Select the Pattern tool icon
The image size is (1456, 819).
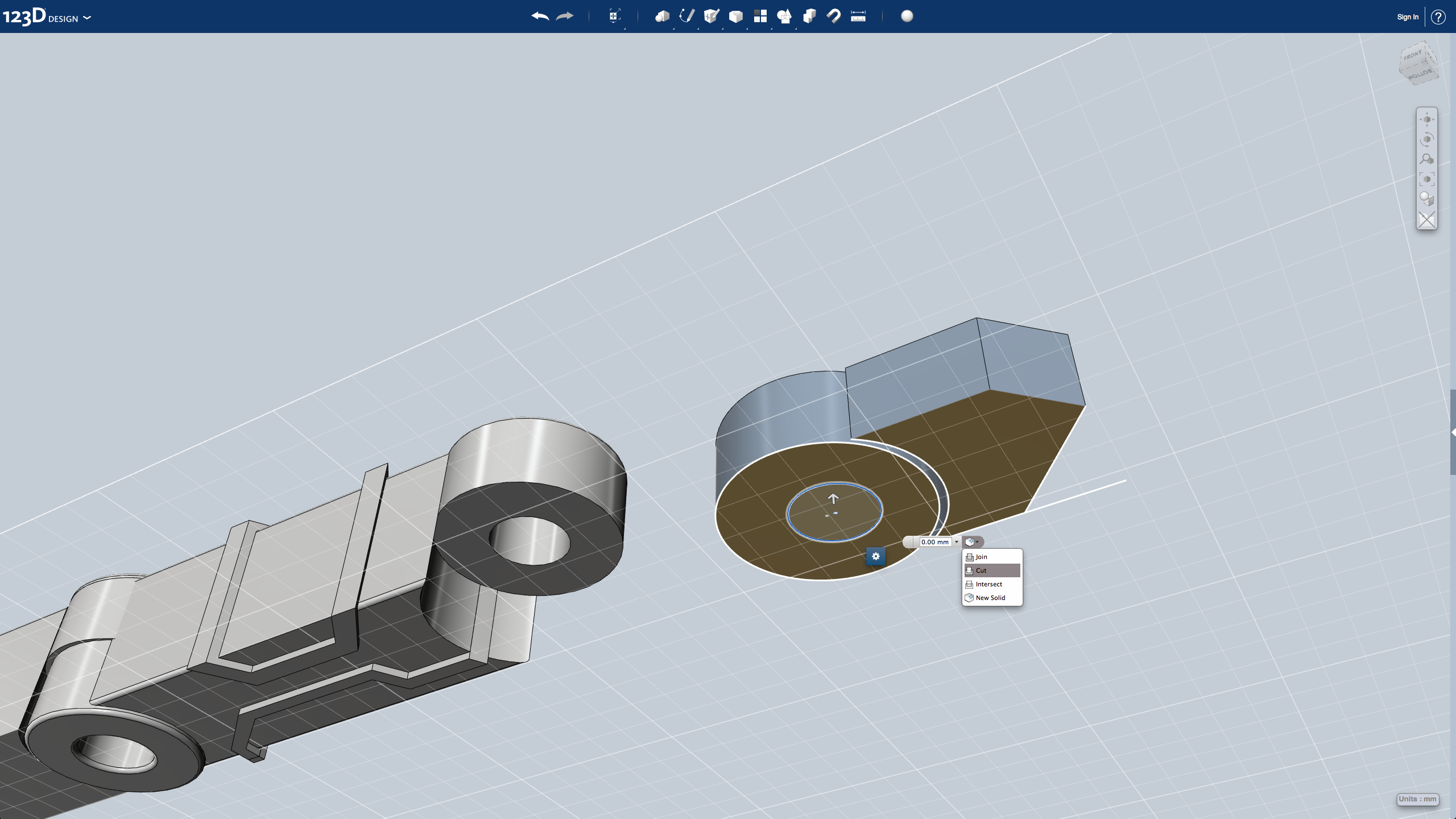(760, 16)
